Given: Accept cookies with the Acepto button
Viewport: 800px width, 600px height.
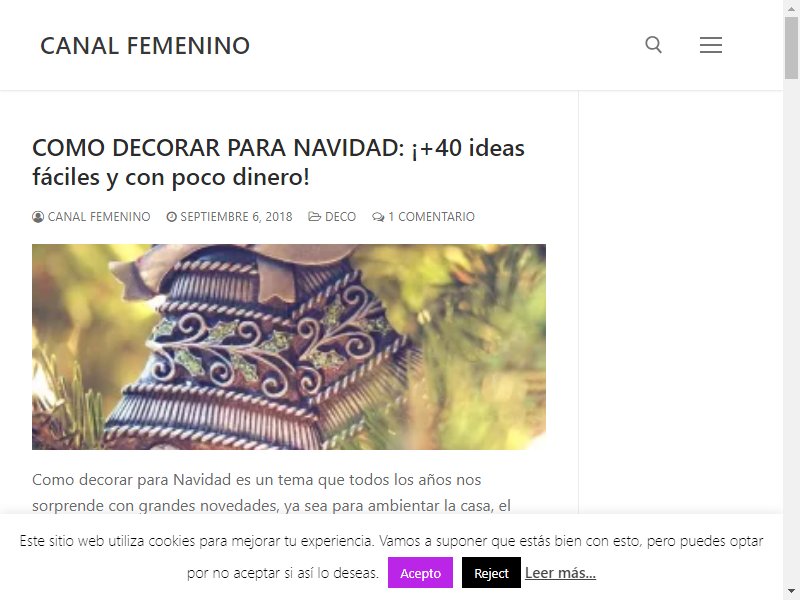Looking at the screenshot, I should point(420,572).
